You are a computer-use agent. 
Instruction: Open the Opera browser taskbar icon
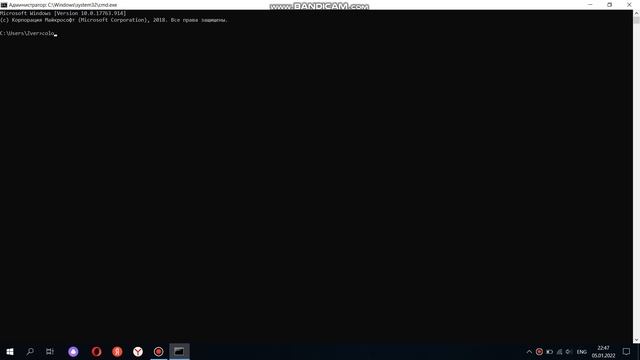coord(96,351)
